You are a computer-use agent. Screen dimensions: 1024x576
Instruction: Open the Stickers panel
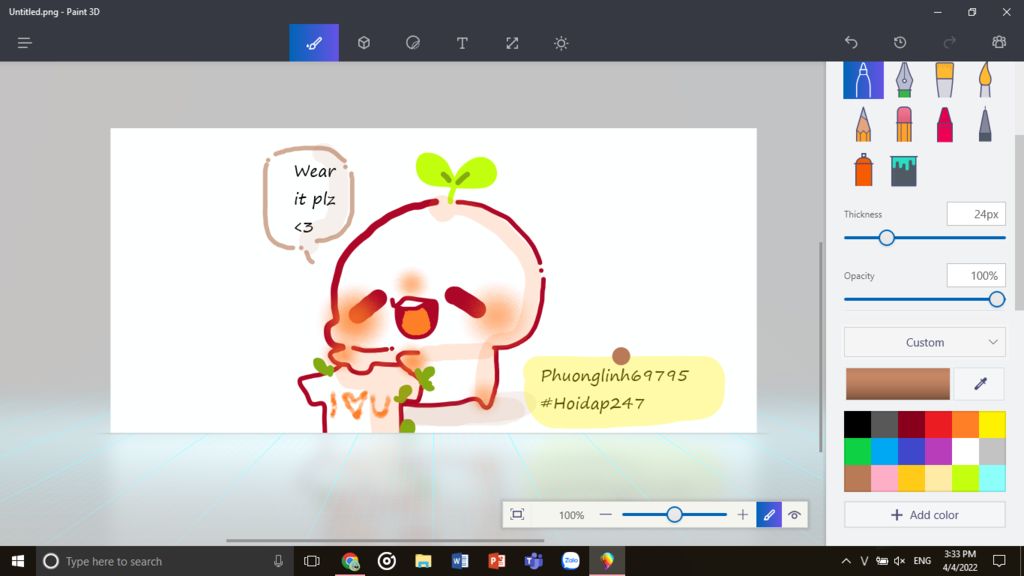click(x=412, y=43)
